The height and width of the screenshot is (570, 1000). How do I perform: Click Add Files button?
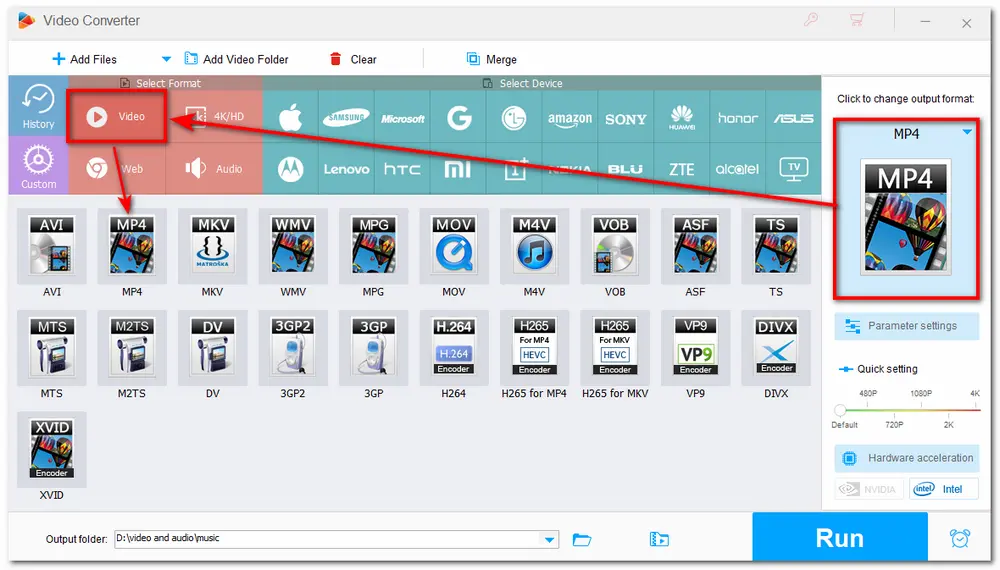click(x=84, y=59)
